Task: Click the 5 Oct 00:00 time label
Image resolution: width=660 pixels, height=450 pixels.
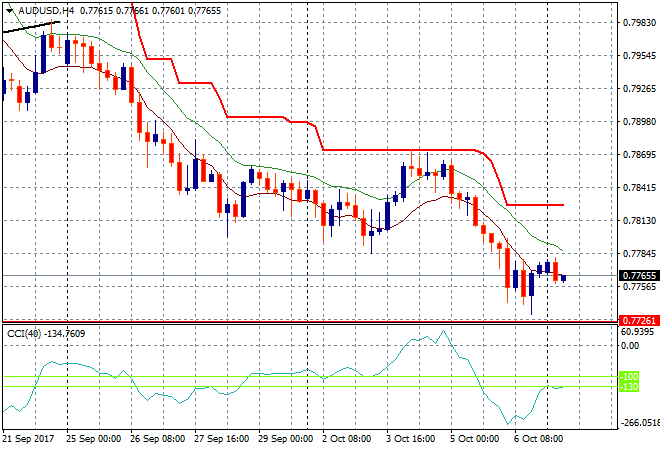Action: [475, 439]
